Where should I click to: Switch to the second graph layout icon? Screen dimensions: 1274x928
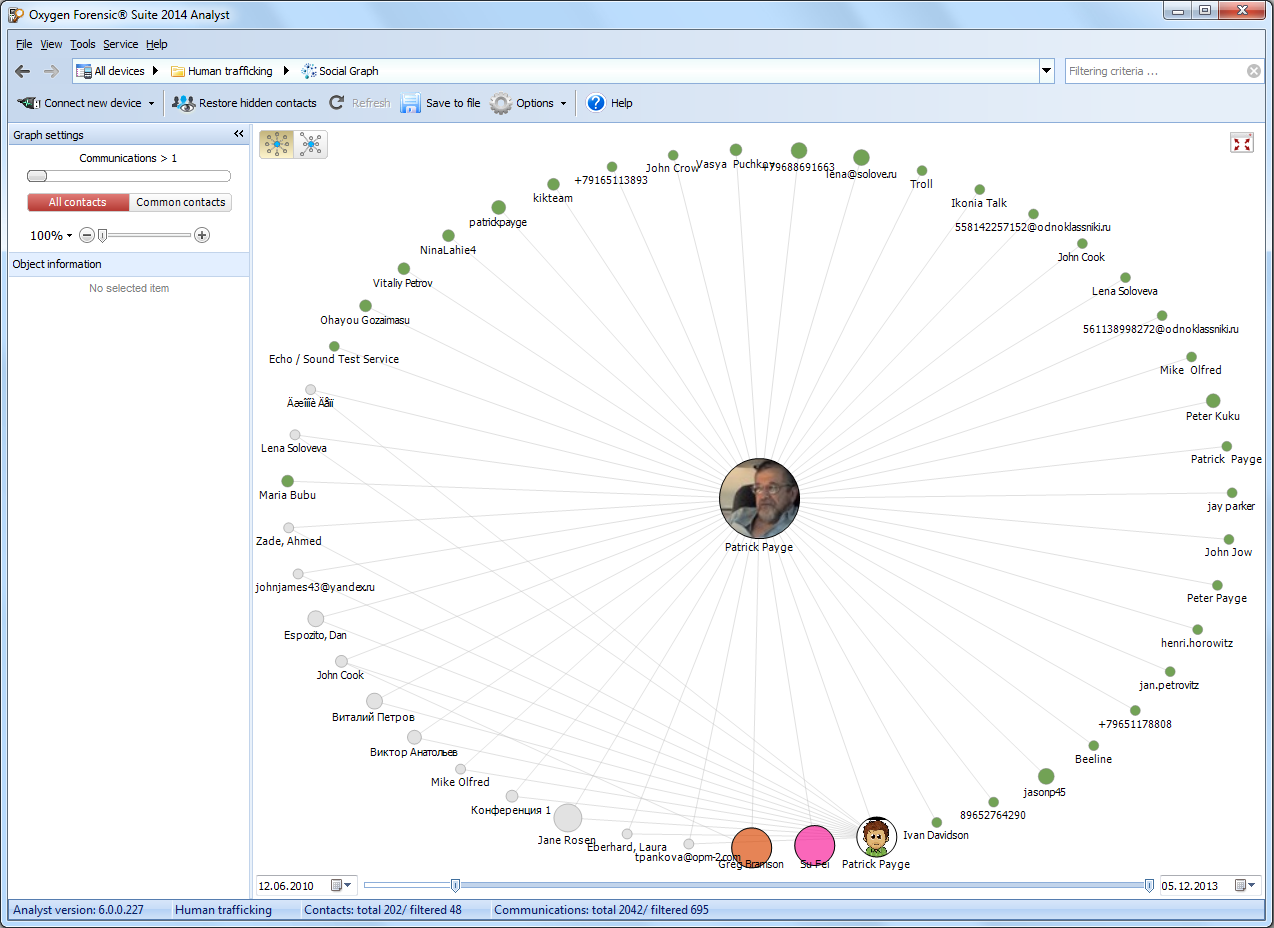pyautogui.click(x=311, y=145)
